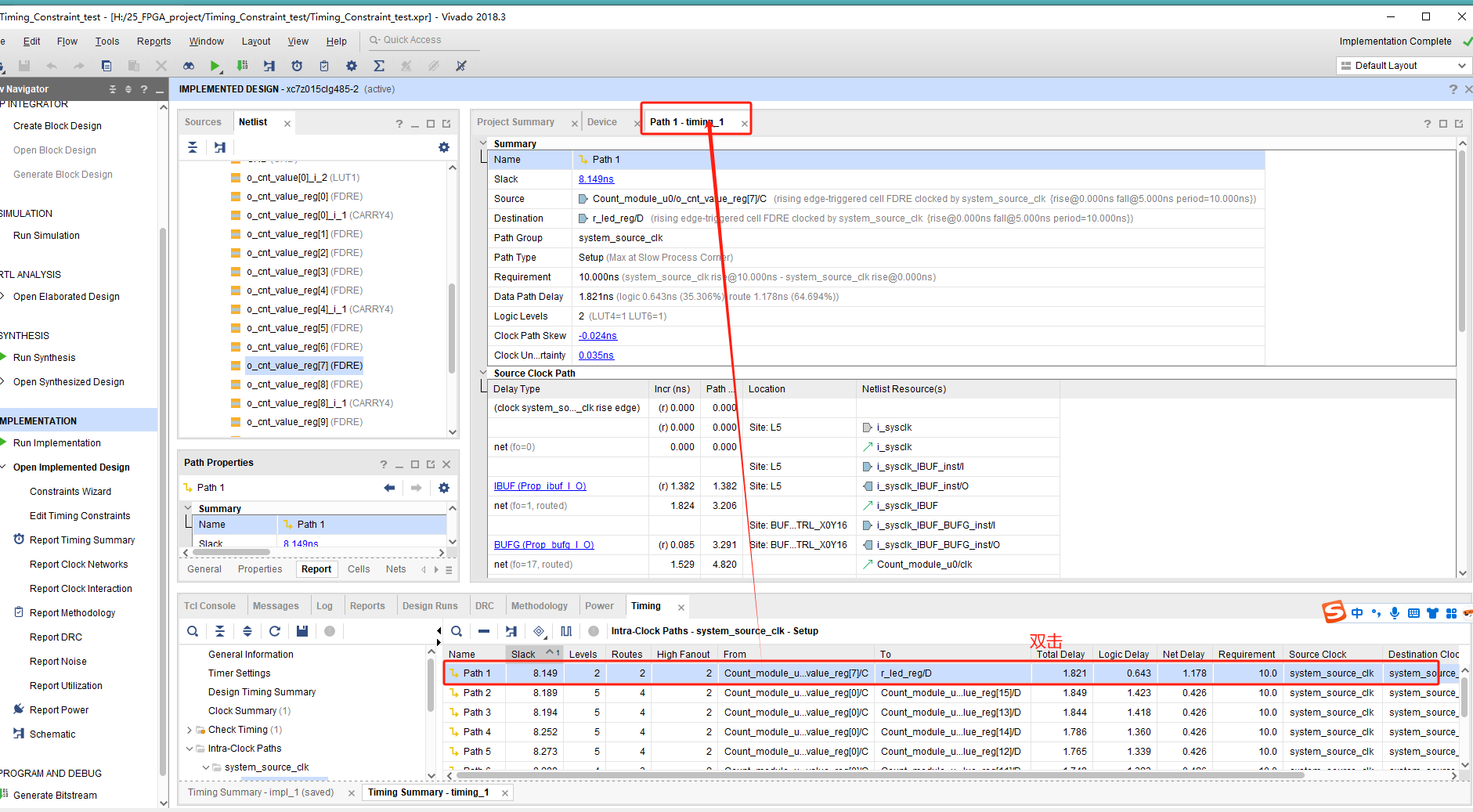The height and width of the screenshot is (812, 1473).
Task: Open Report Timing Summary via the stopwatch toolbar icon
Action: (x=297, y=66)
